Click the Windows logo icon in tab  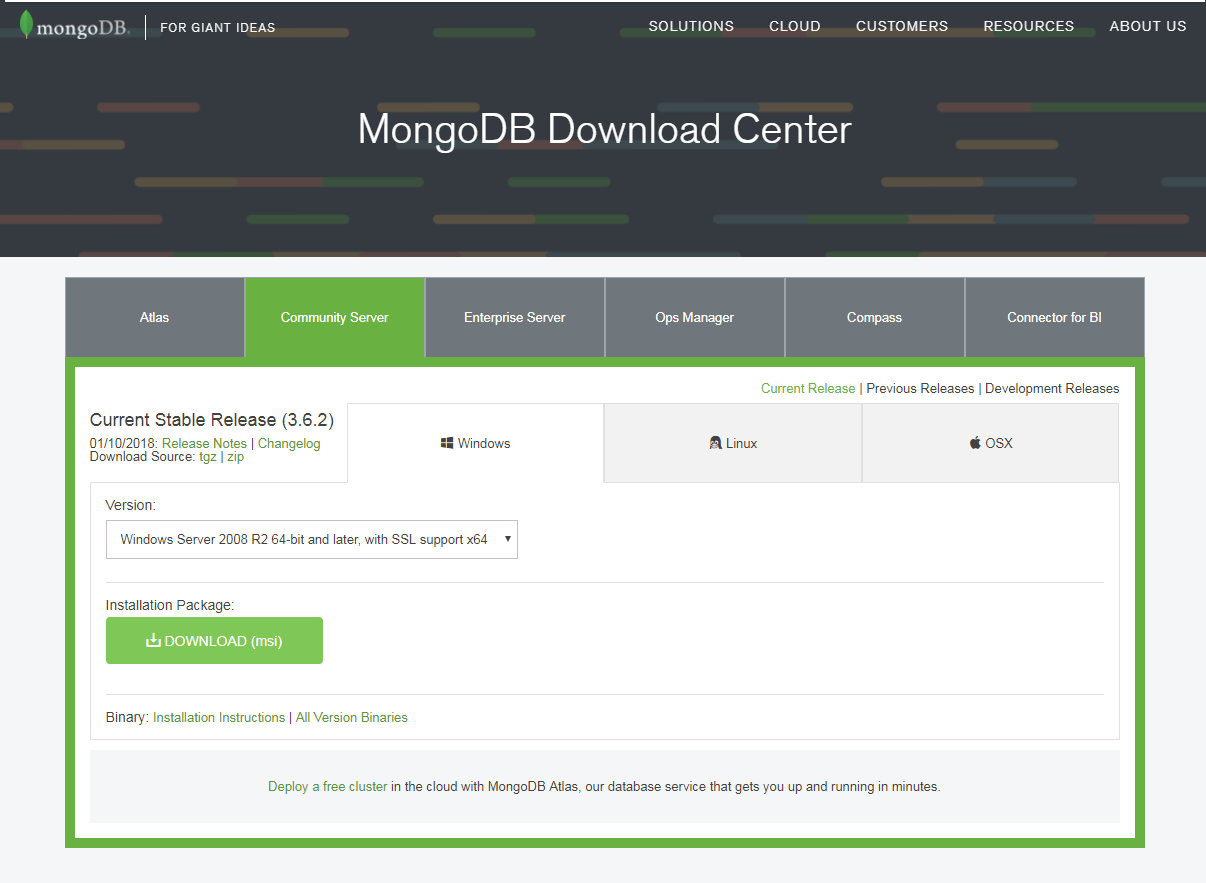(x=447, y=443)
